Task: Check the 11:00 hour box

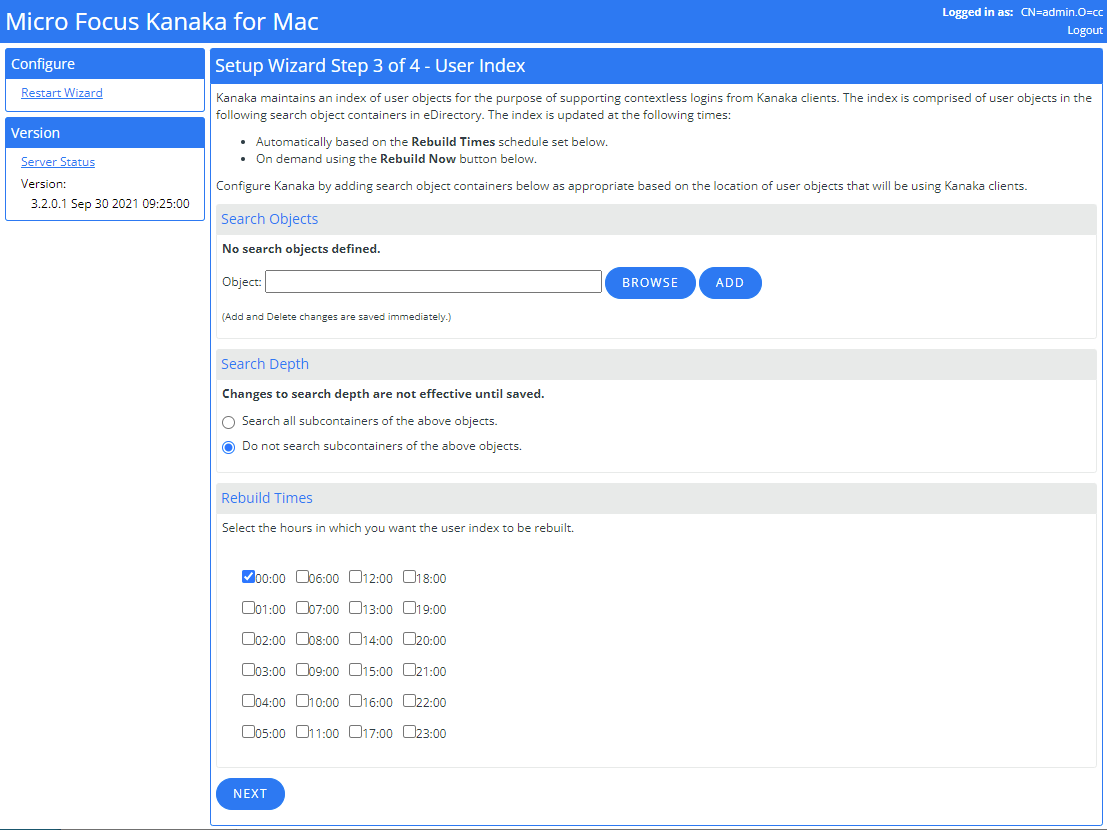Action: (x=302, y=732)
